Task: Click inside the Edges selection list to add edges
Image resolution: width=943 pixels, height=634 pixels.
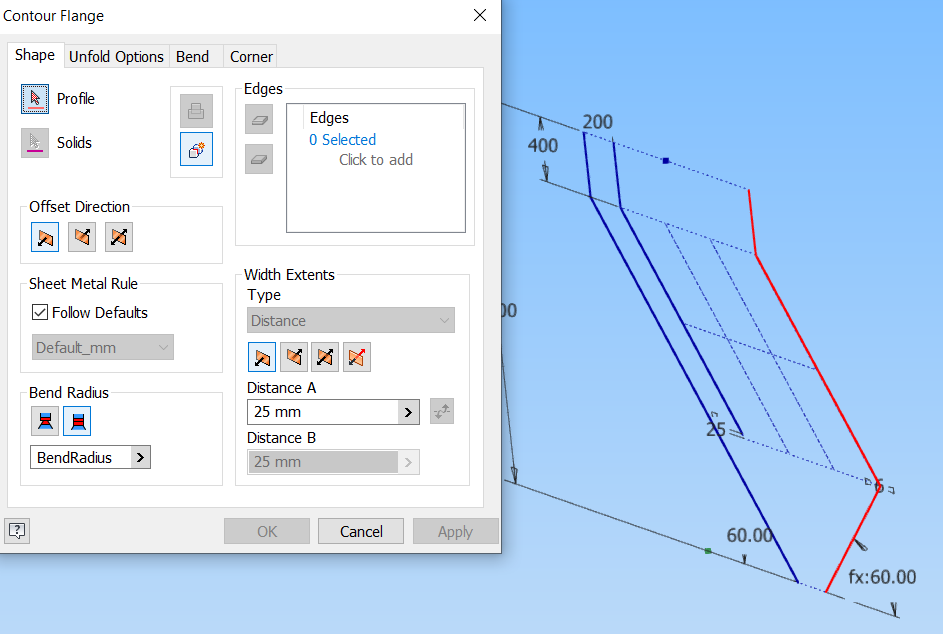Action: tap(375, 165)
